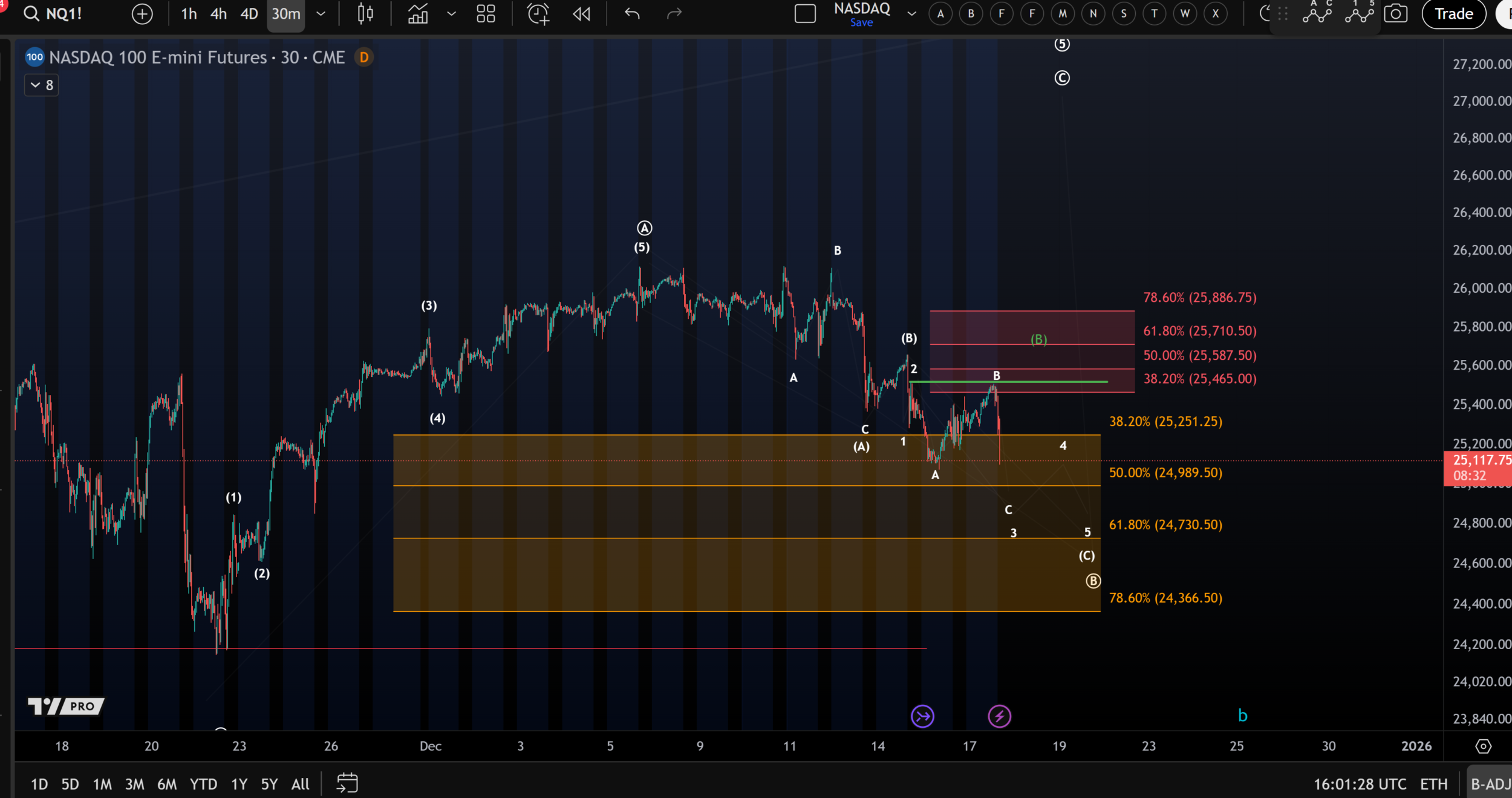Click the add symbol plus icon
Viewport: 1512px width, 798px height.
(142, 13)
